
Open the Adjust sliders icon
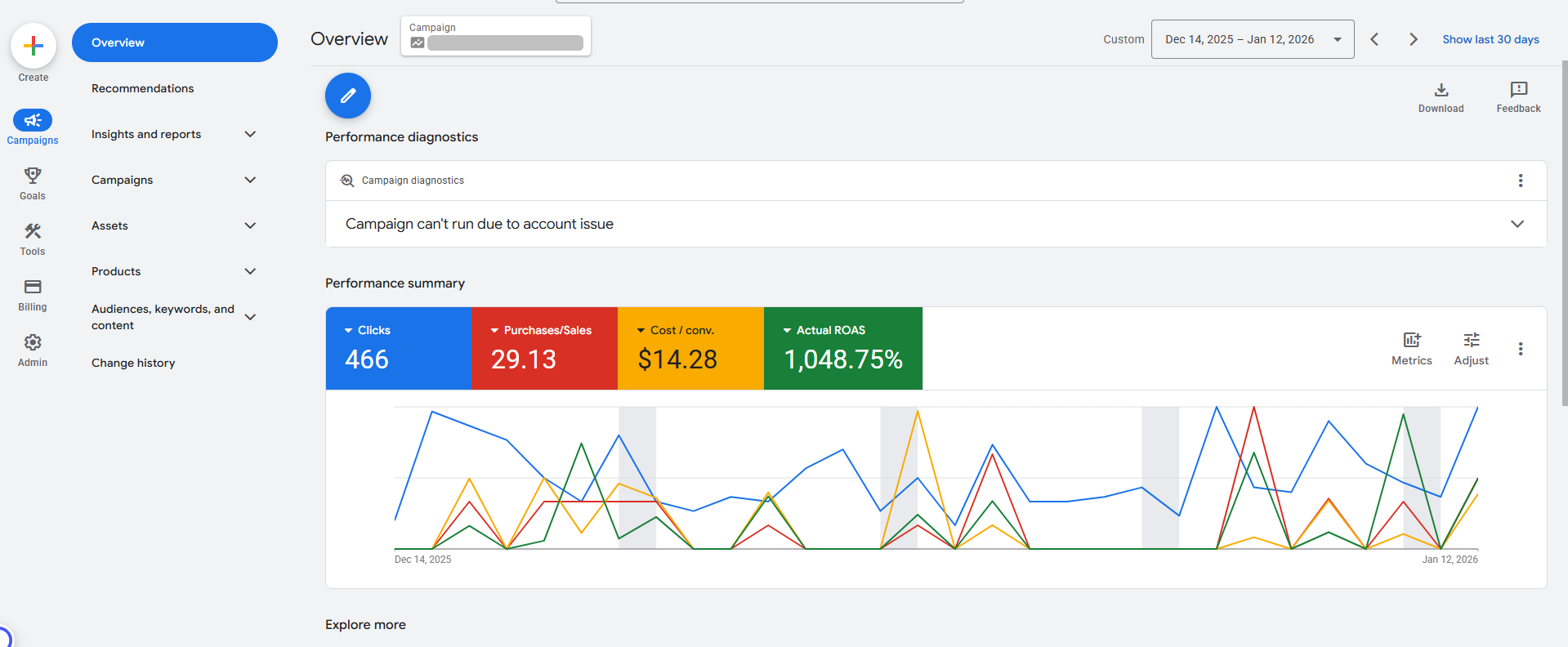click(1472, 340)
